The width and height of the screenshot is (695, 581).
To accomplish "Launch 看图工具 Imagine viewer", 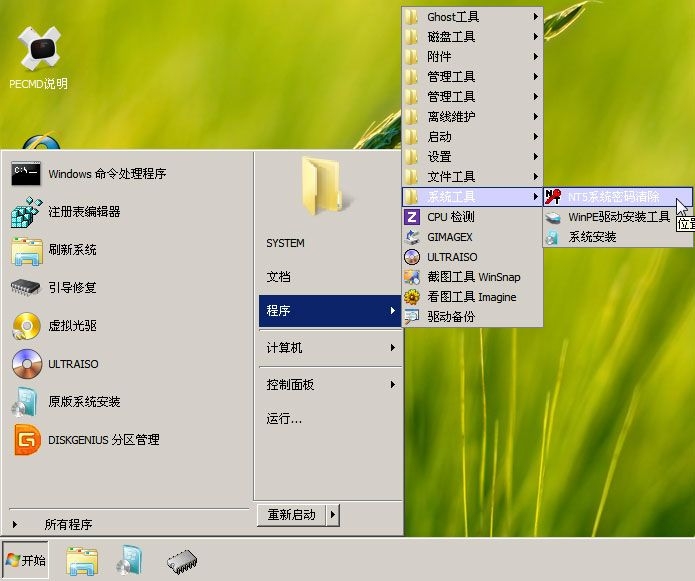I will click(x=471, y=297).
